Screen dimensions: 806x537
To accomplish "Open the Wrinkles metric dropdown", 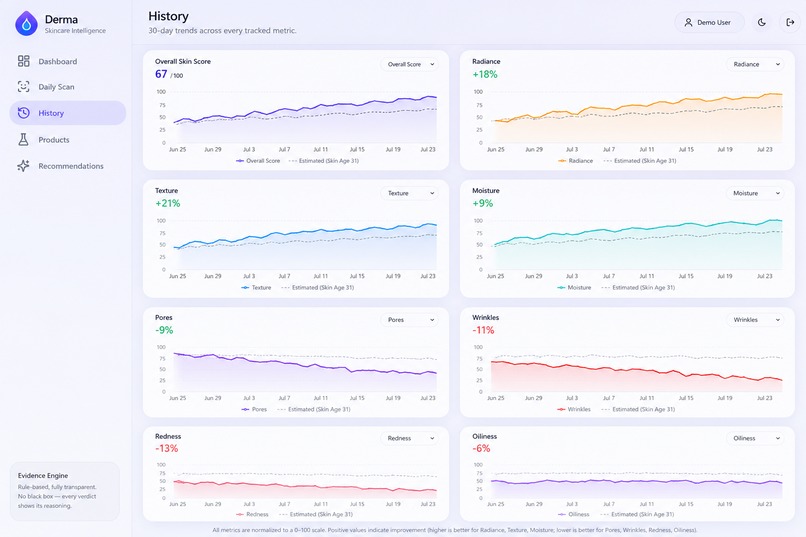I will [x=755, y=320].
